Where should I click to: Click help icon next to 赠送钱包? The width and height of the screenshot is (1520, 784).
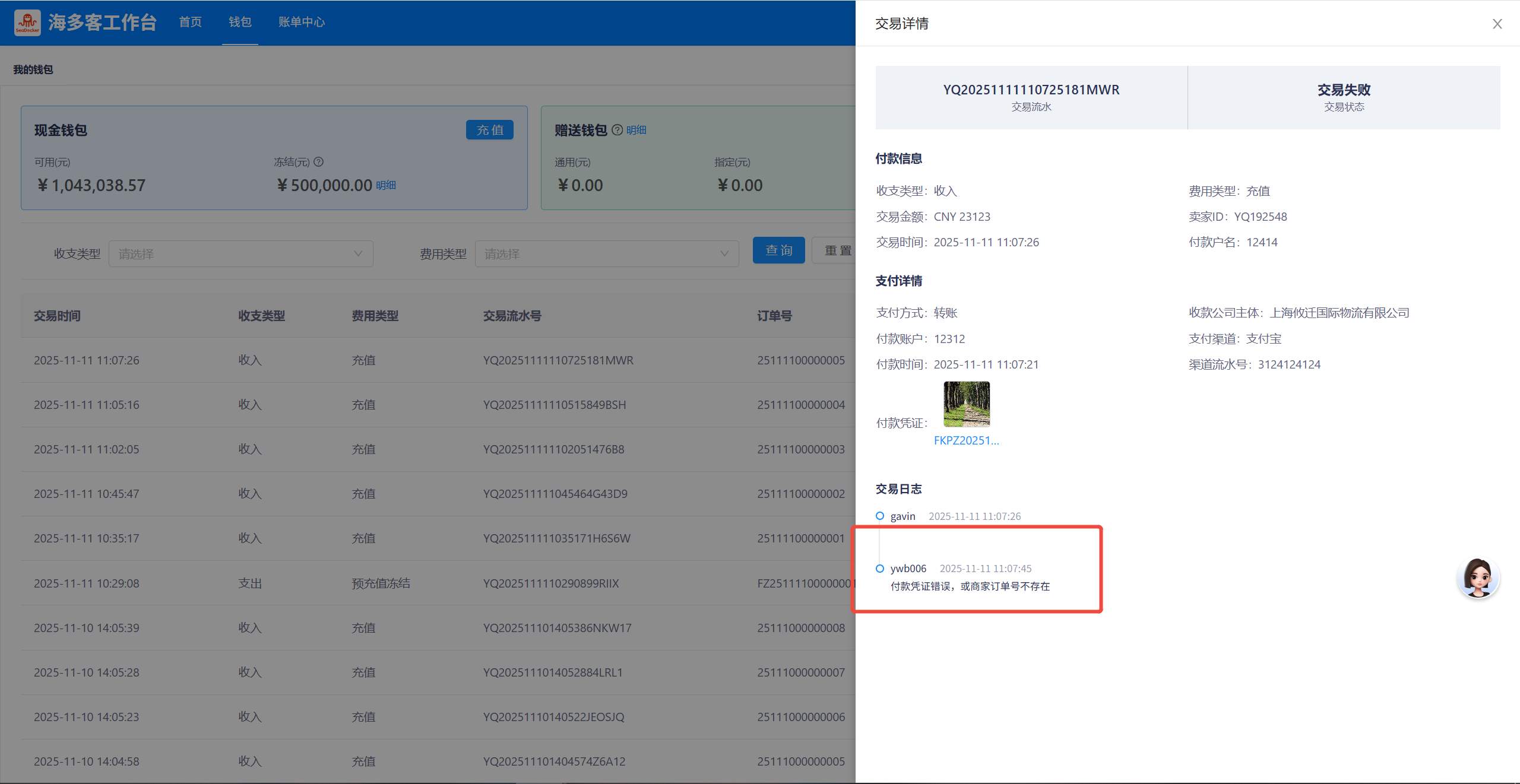[617, 130]
